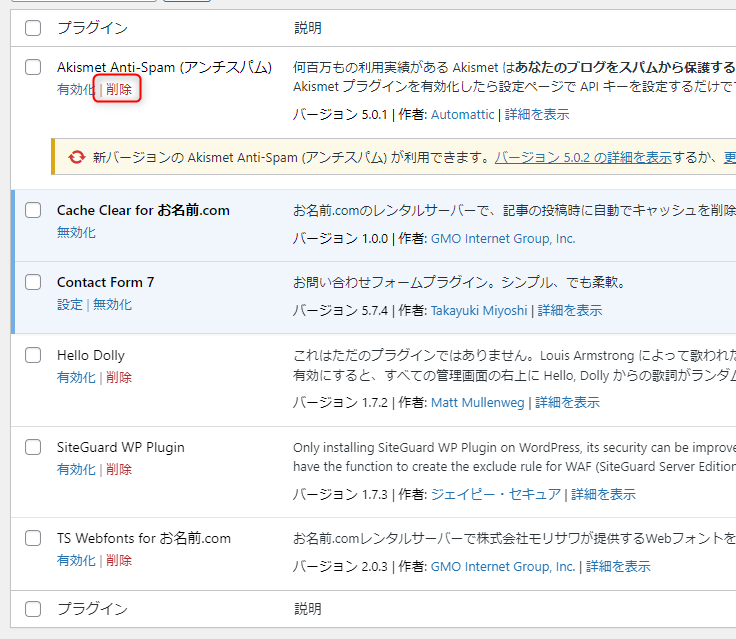Open Contact Form 7 設定 link
The width and height of the screenshot is (736, 639).
click(69, 305)
